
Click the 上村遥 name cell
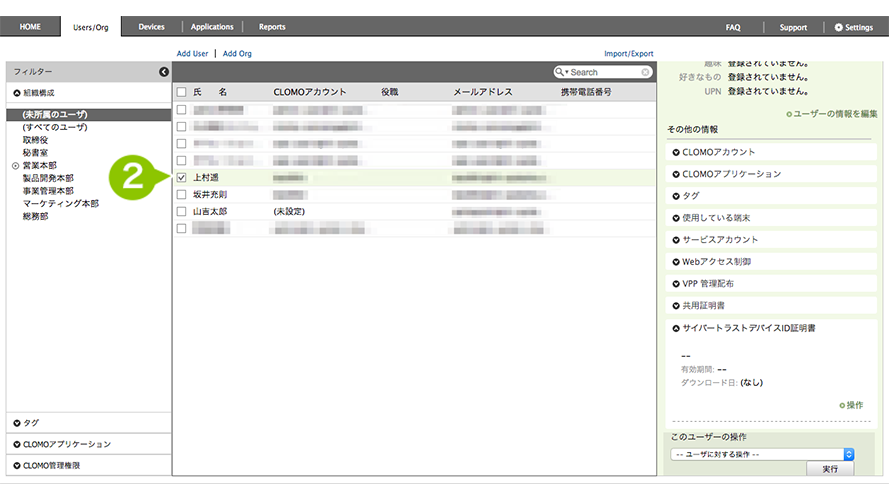[206, 177]
